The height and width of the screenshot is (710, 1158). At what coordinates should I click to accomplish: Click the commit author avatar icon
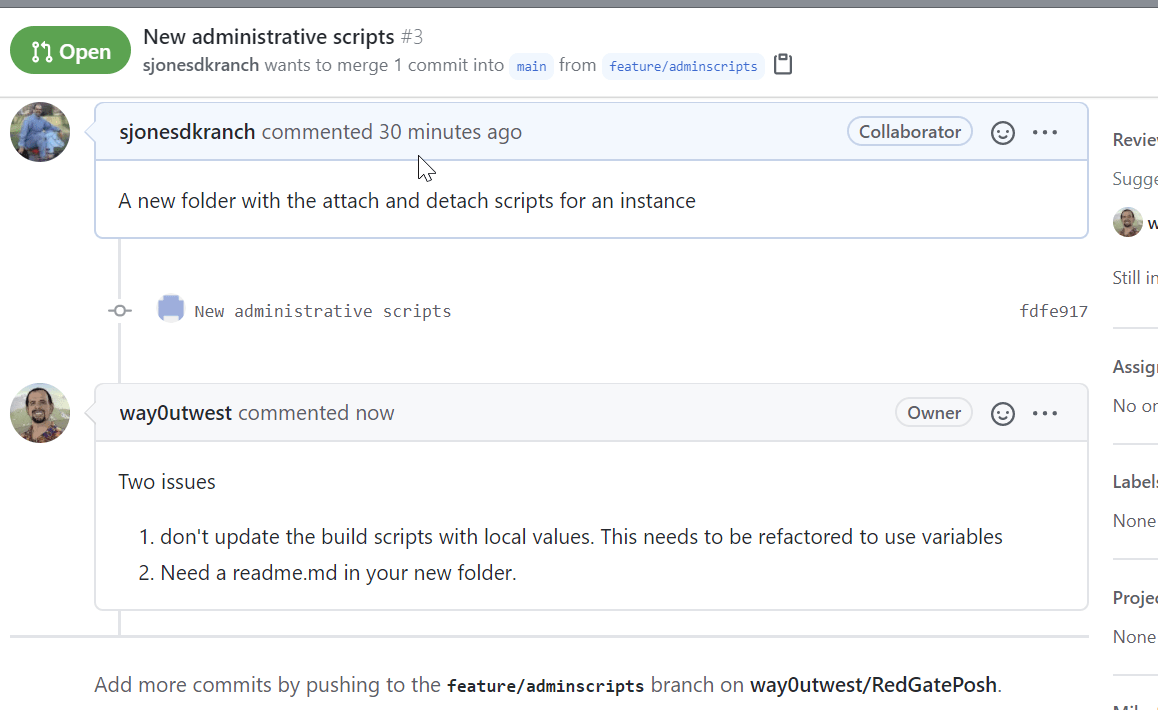pos(171,309)
